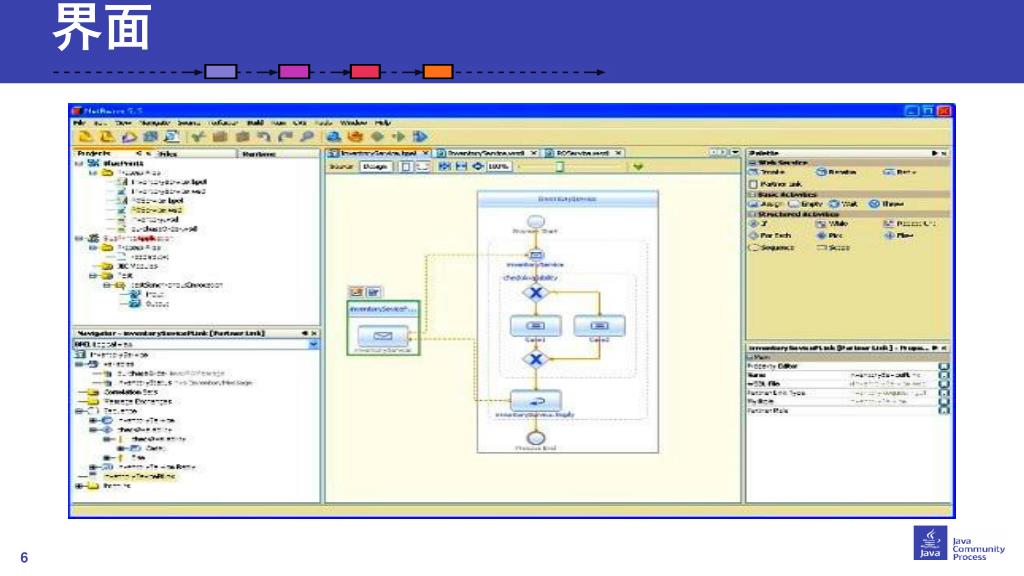Click the zoom percentage field showing 100%
Viewport: 1024px width, 576px height.
tap(498, 166)
